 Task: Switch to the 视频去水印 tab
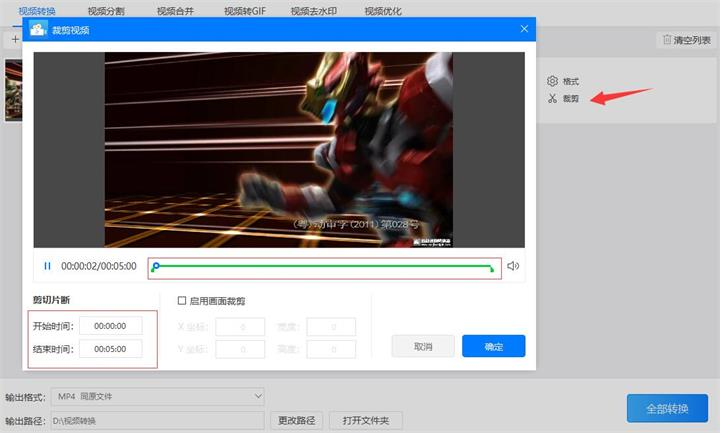point(314,11)
